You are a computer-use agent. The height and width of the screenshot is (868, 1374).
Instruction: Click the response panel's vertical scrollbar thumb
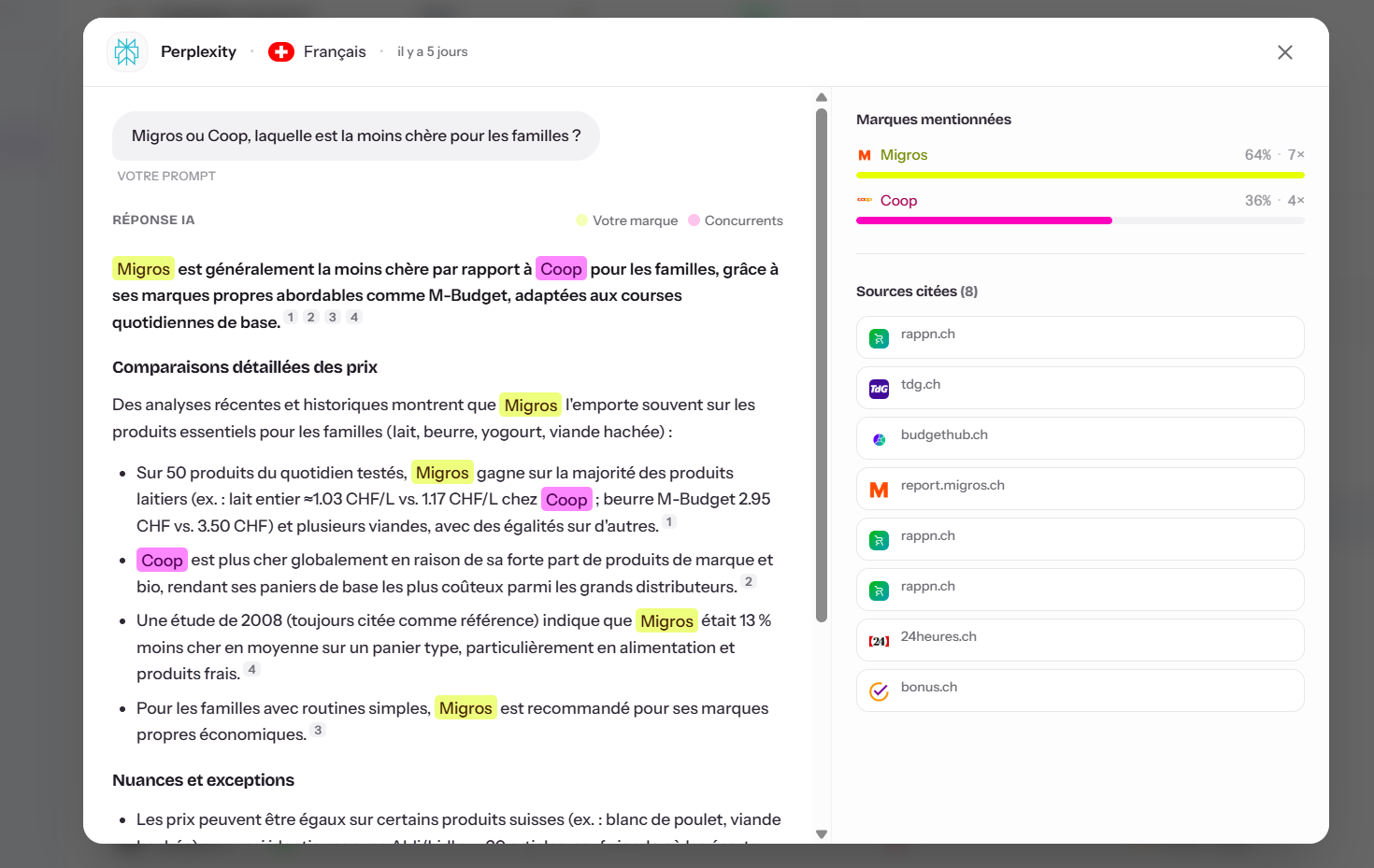822,364
